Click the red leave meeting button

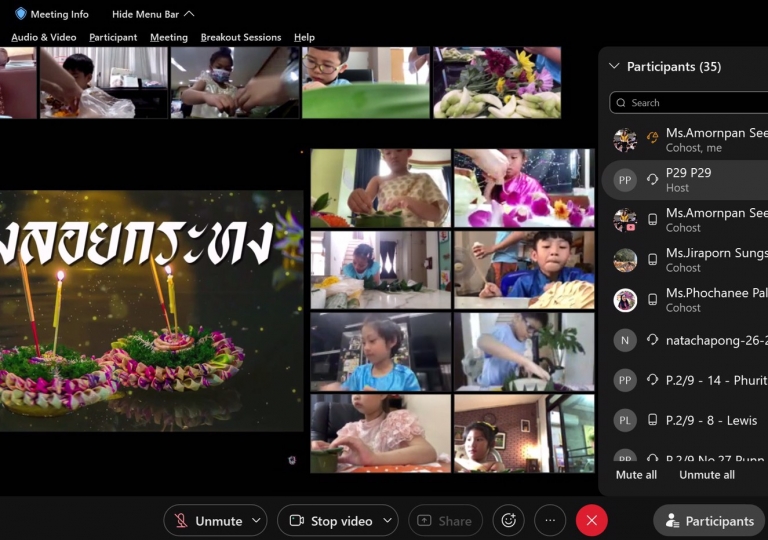(x=592, y=520)
